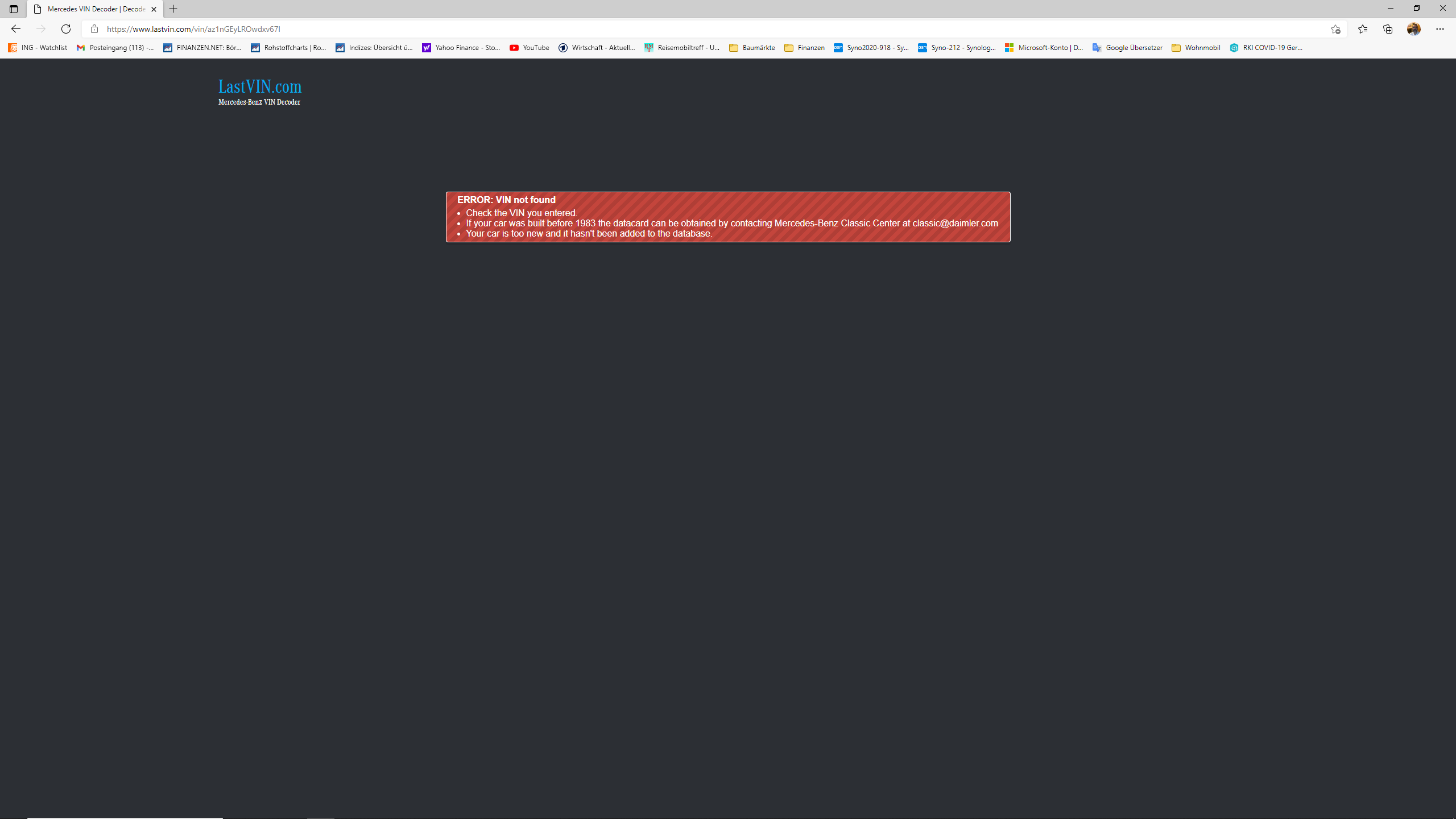Image resolution: width=1456 pixels, height=819 pixels.
Task: Open a new tab
Action: [173, 9]
